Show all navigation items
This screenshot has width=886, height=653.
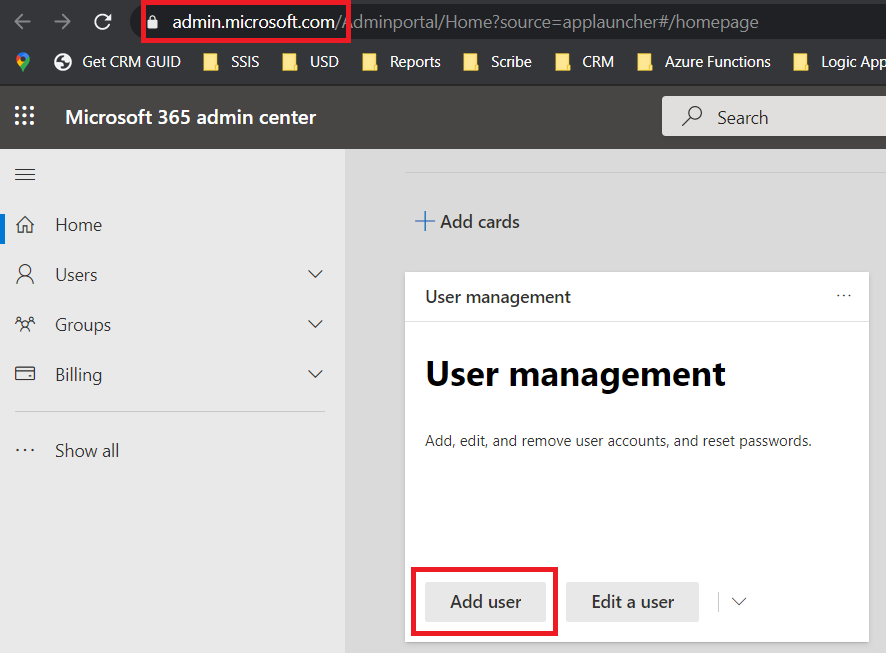[170, 451]
